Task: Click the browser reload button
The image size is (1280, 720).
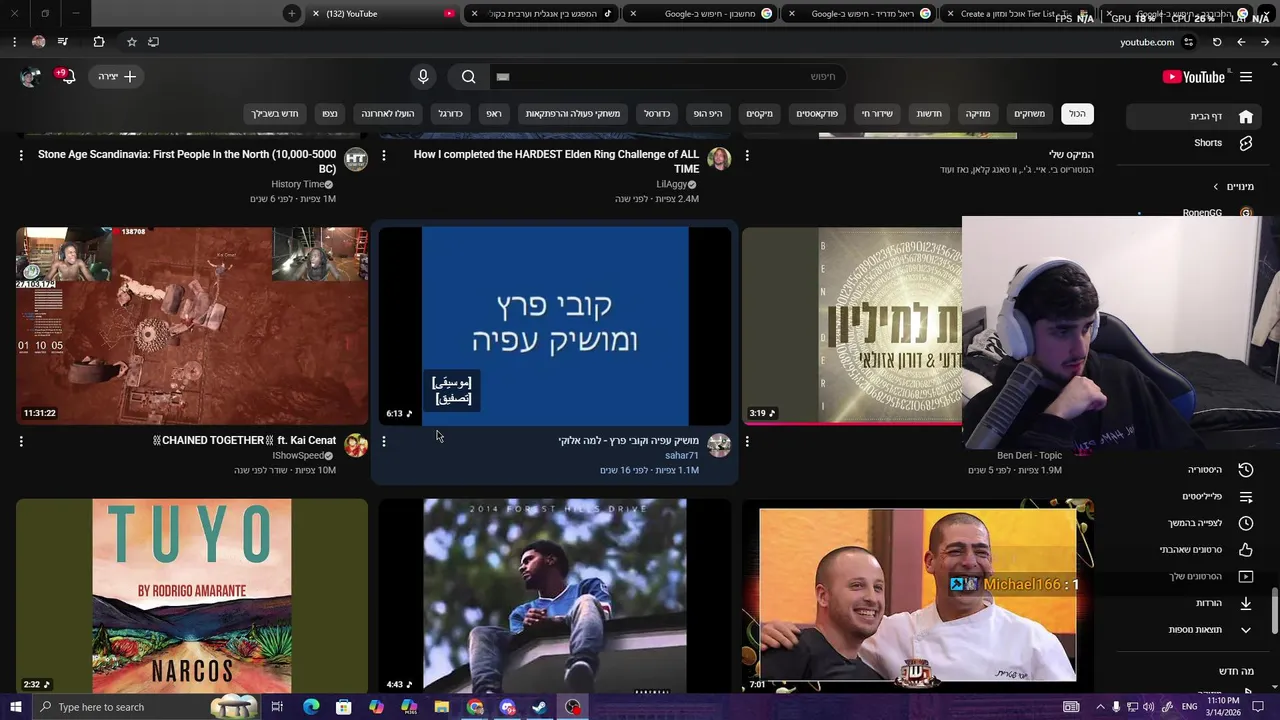Action: [x=1217, y=42]
